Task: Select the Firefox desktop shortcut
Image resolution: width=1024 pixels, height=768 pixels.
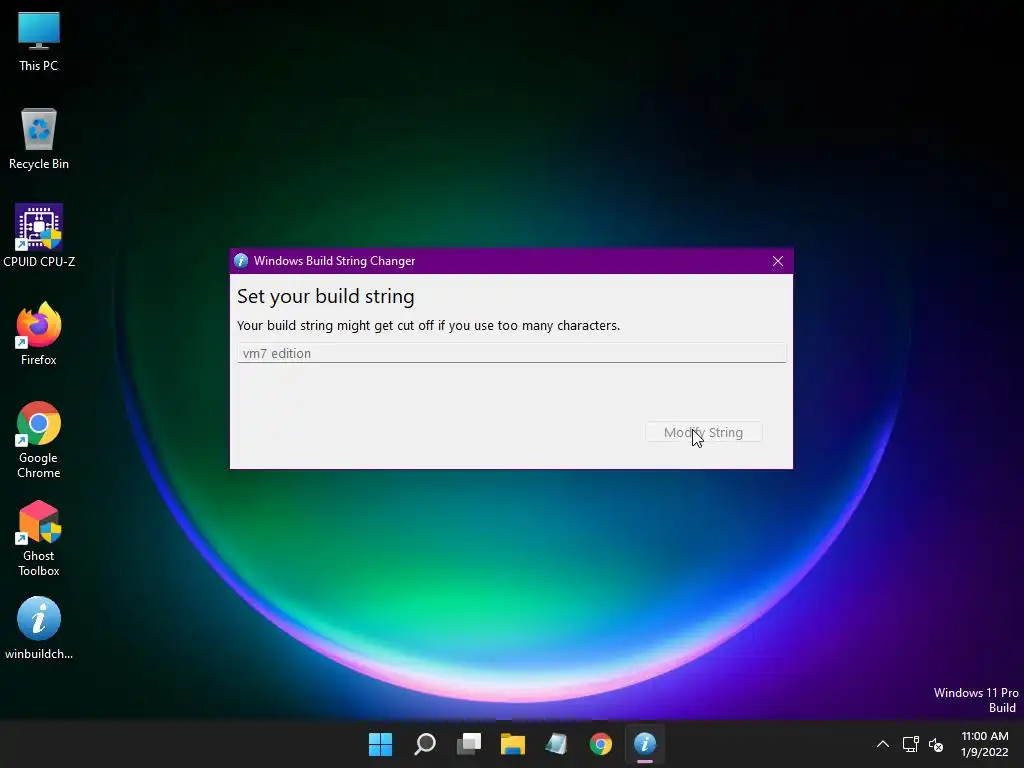Action: pyautogui.click(x=39, y=334)
